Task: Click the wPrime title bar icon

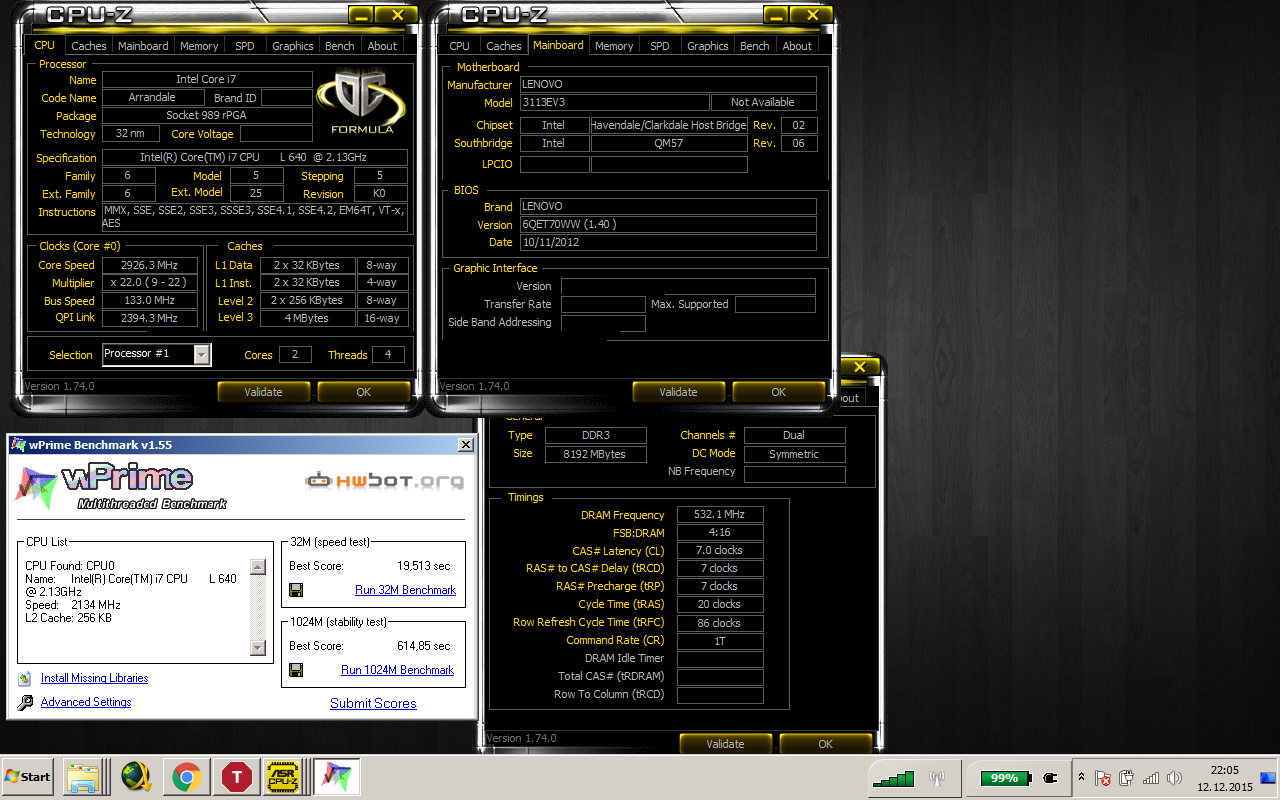Action: coord(18,445)
